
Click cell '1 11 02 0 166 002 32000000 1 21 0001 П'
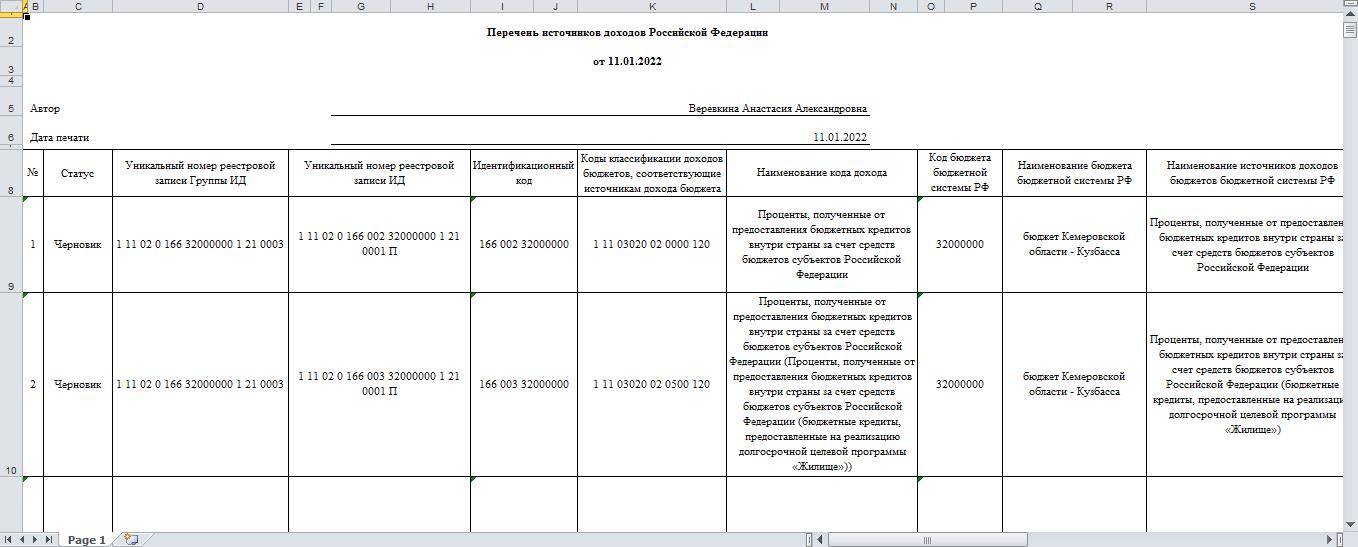(380, 244)
